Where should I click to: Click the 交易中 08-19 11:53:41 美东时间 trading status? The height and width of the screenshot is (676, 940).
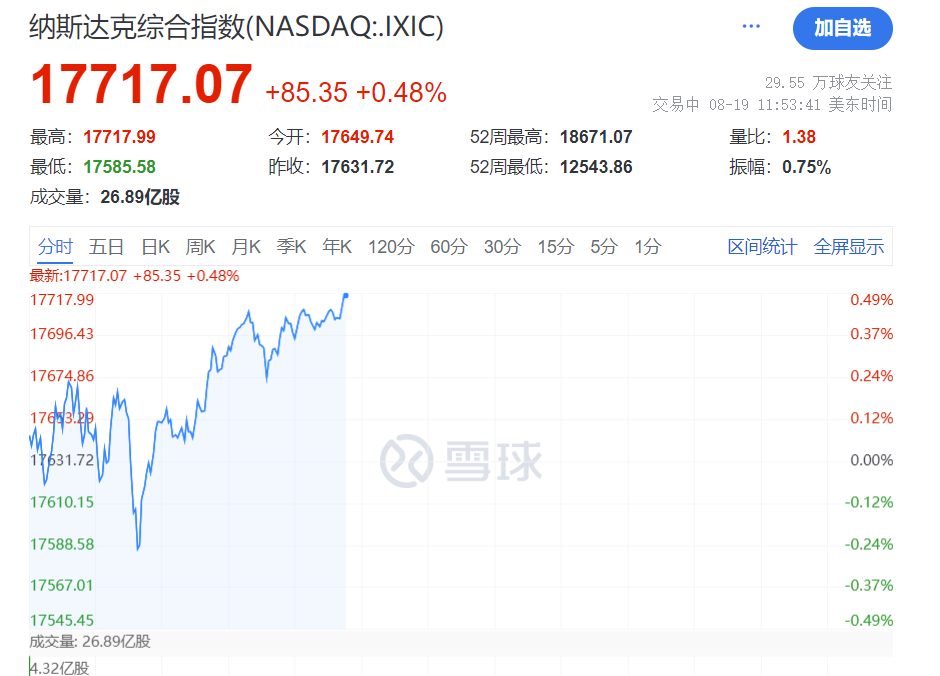click(772, 104)
